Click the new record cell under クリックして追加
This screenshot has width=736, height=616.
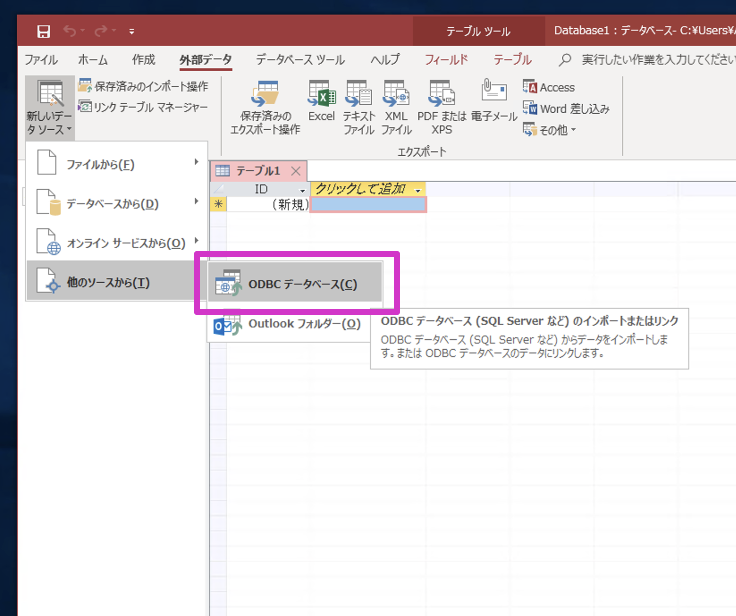(x=368, y=205)
